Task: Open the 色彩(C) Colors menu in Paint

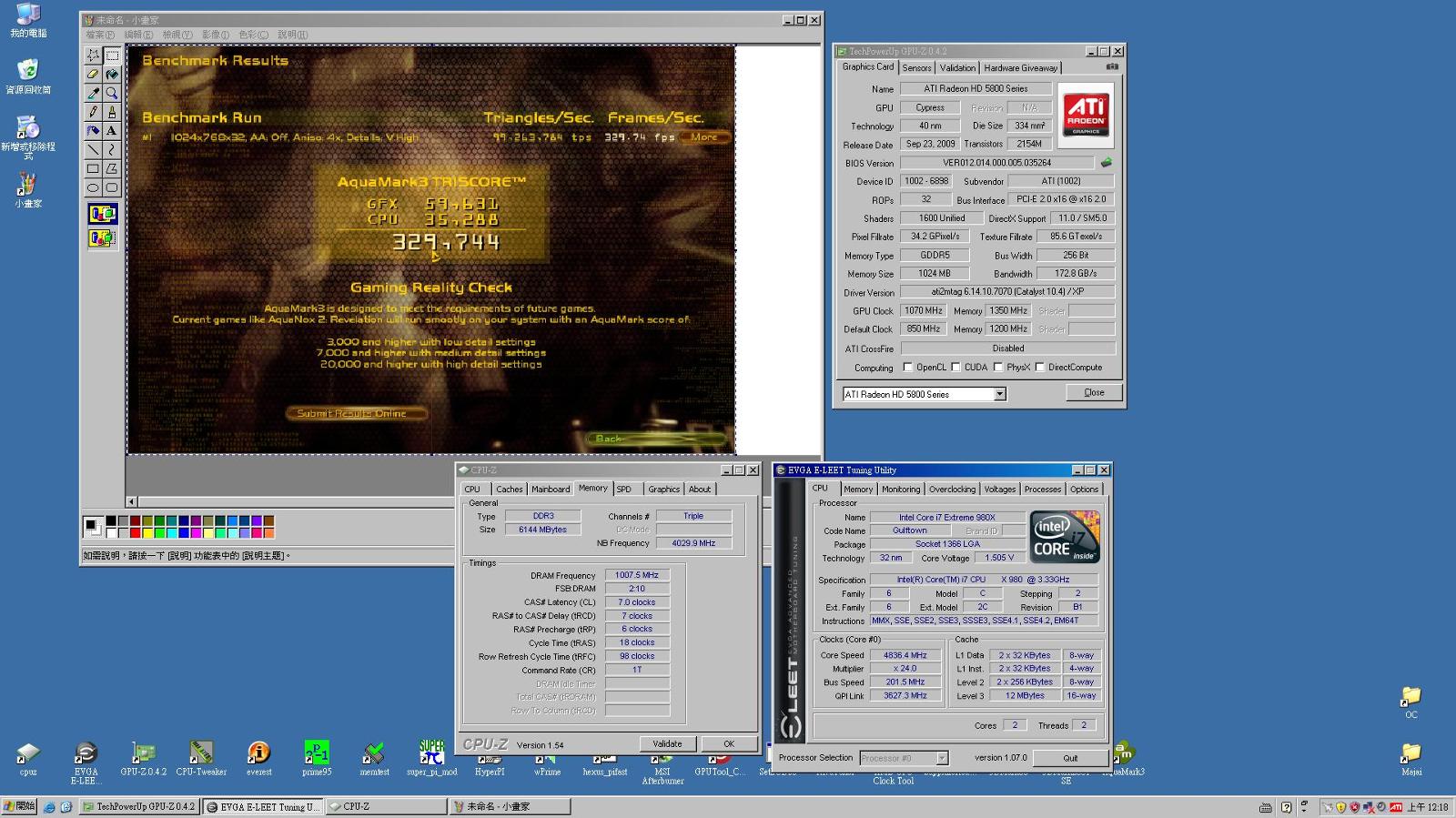Action: pyautogui.click(x=254, y=35)
